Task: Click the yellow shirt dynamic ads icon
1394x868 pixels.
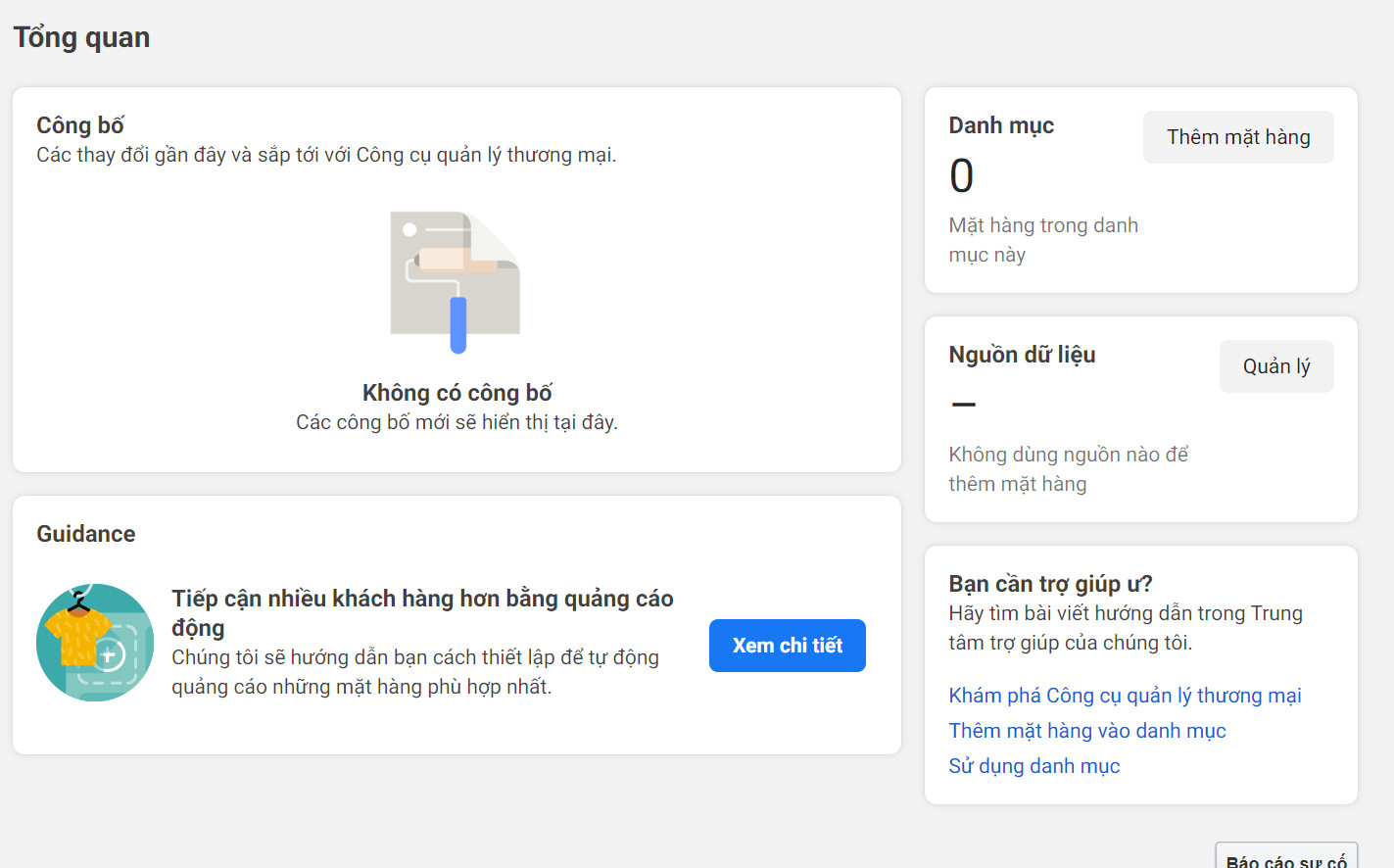Action: point(95,643)
